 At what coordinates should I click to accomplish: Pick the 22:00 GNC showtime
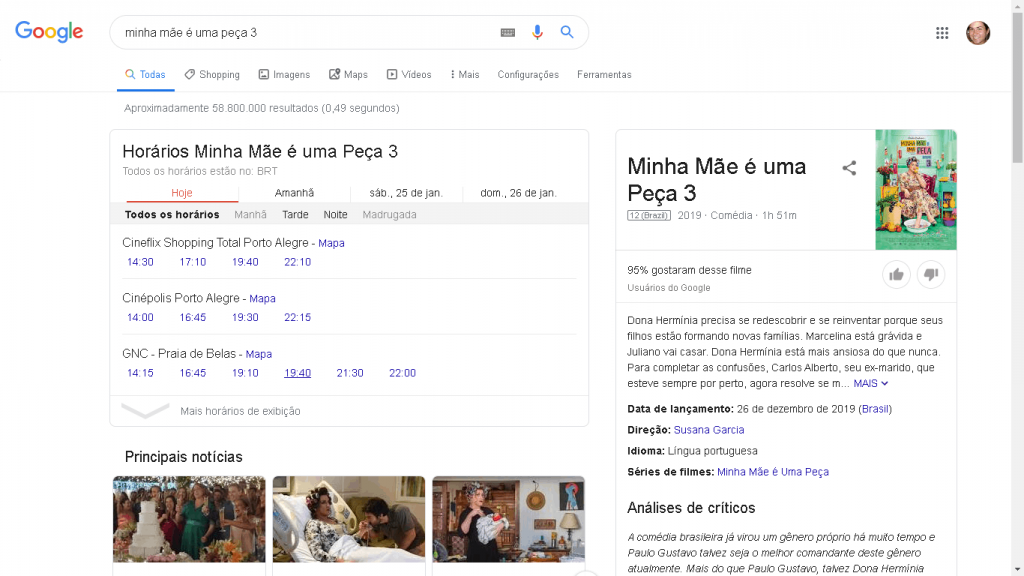[402, 373]
